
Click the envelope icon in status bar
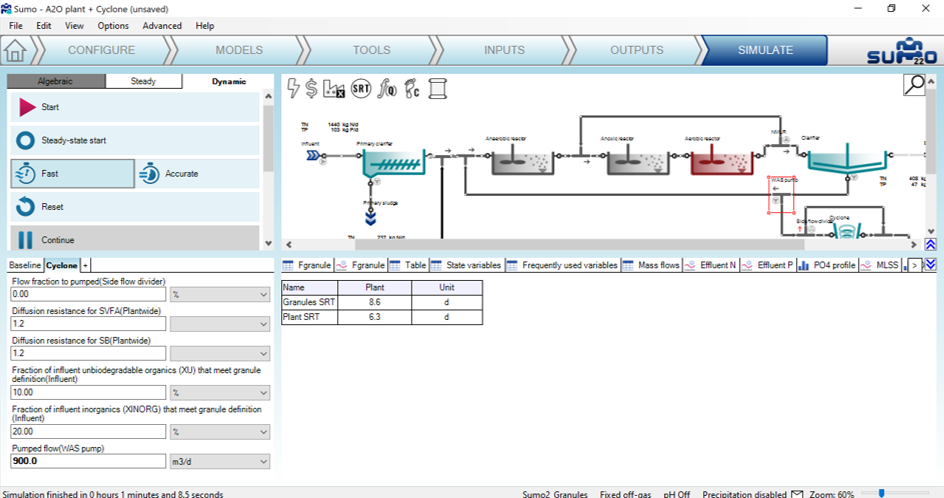(x=797, y=493)
